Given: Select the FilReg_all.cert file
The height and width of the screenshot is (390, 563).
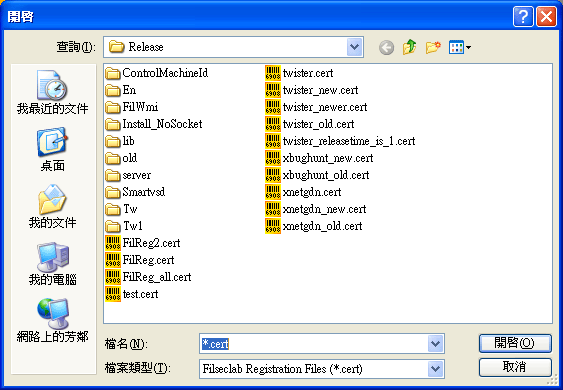Looking at the screenshot, I should (x=148, y=277).
